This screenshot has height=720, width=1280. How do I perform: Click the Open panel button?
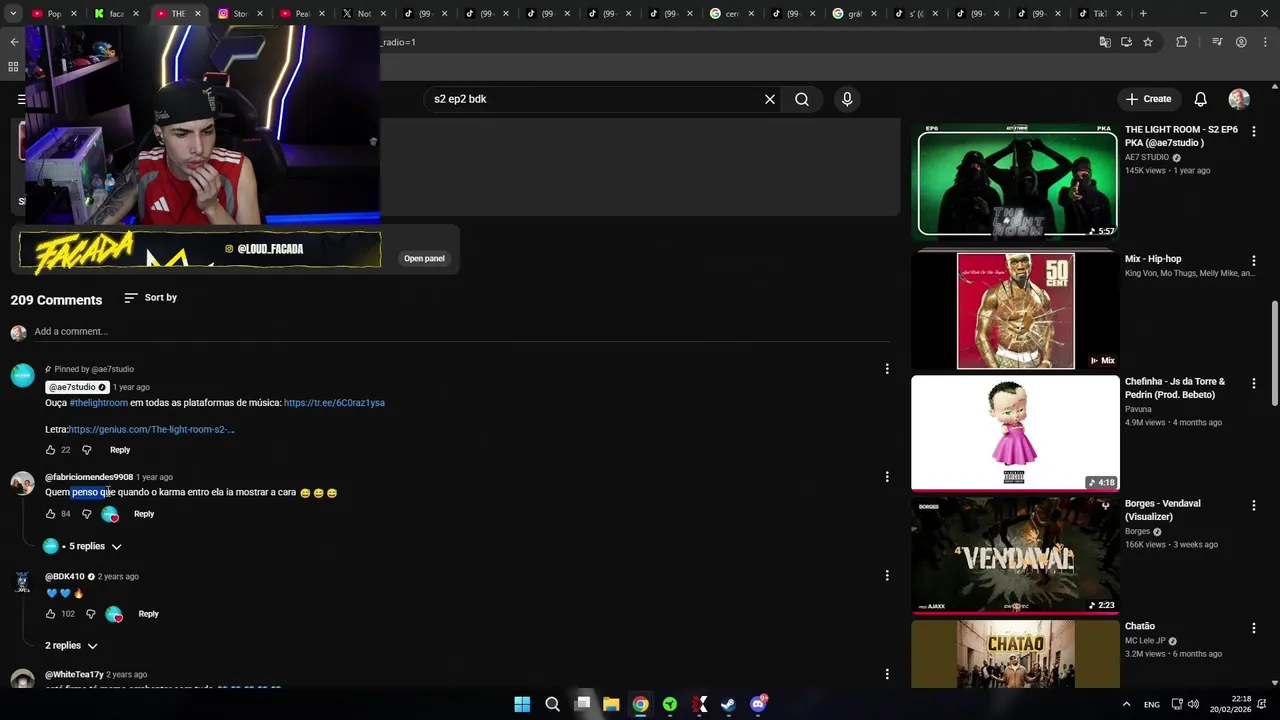(424, 259)
